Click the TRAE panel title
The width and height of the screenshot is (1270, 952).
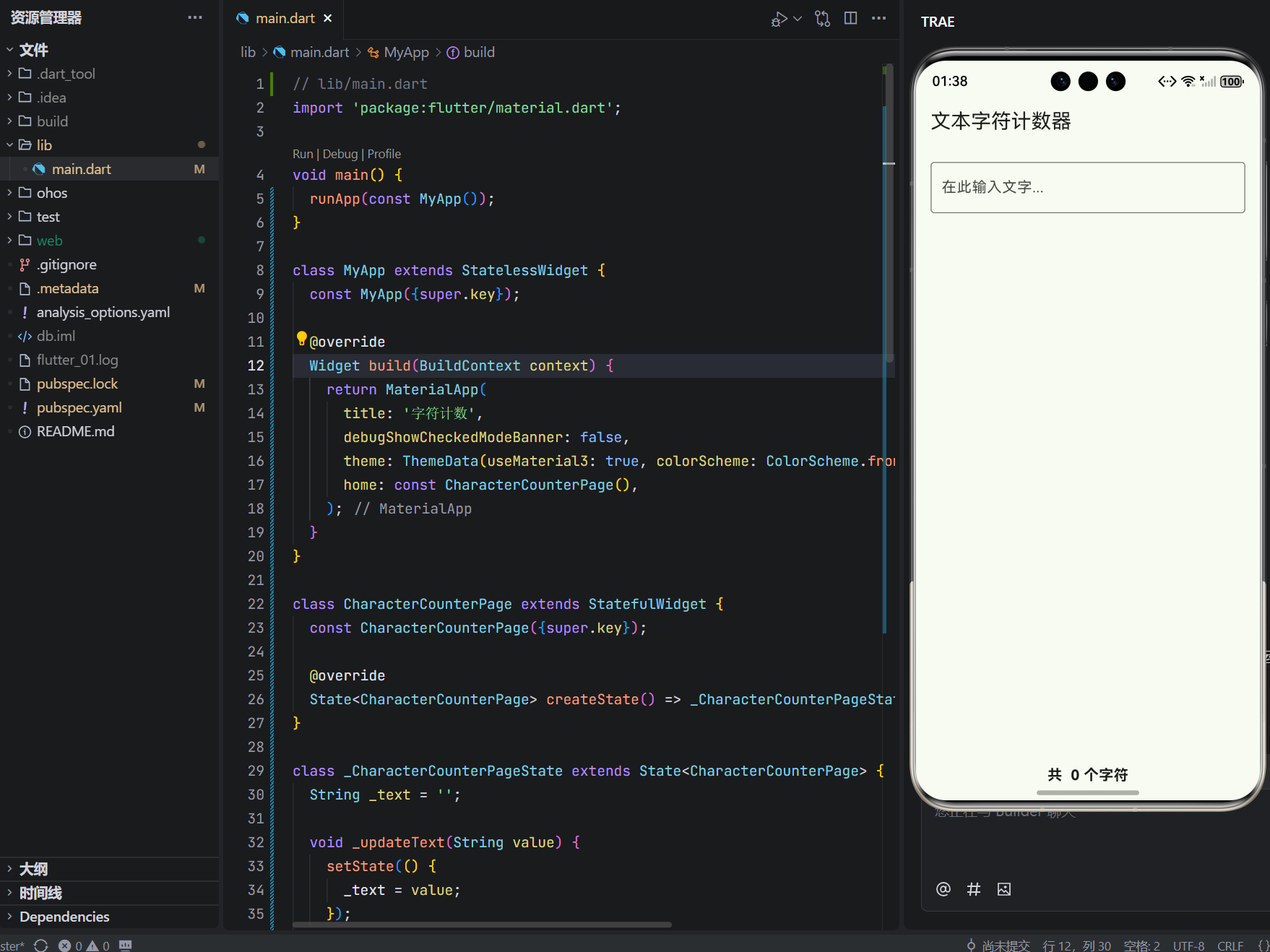938,22
